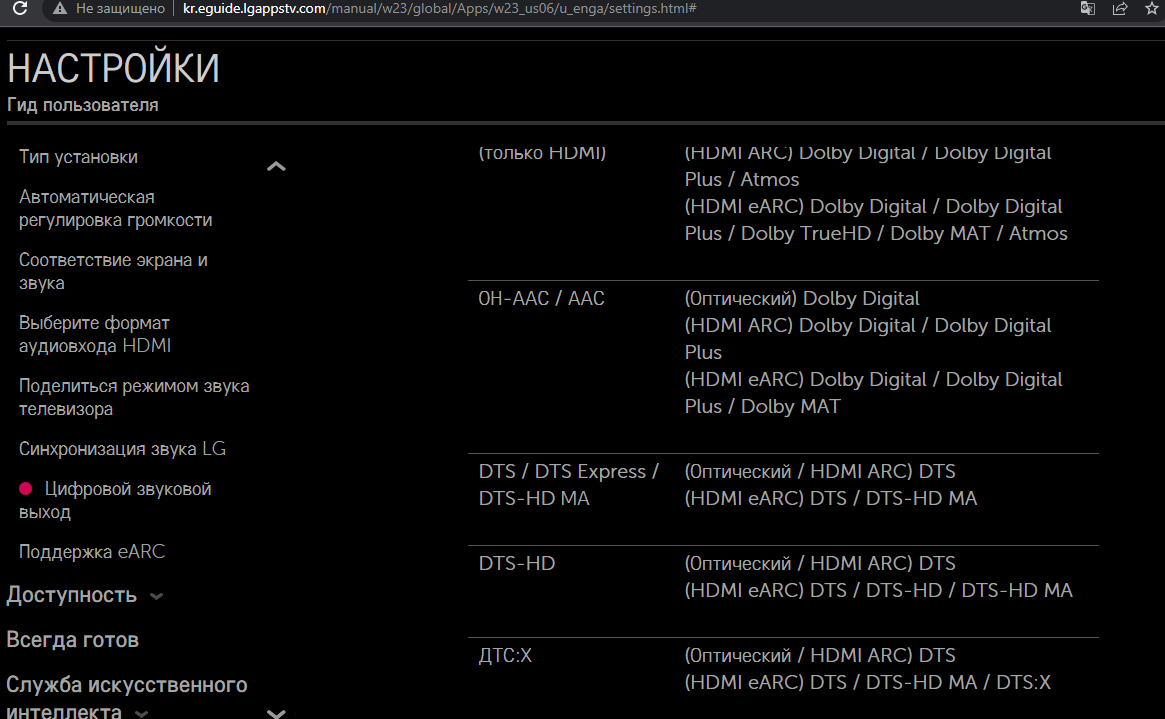Click the back arrow in the browser
The height and width of the screenshot is (719, 1165).
click(x=12, y=8)
